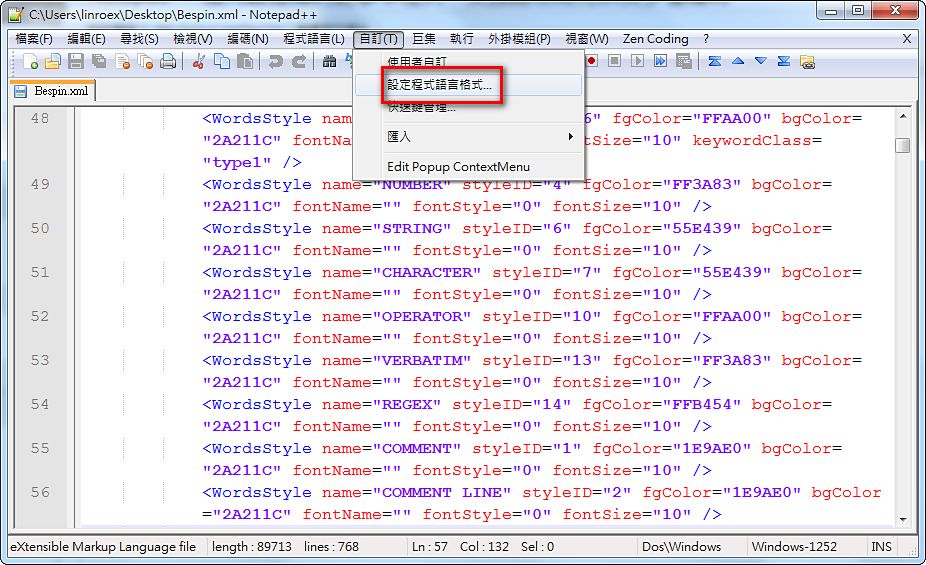926x565 pixels.
Task: Click the name="OPERATOR" attribute text
Action: [396, 316]
